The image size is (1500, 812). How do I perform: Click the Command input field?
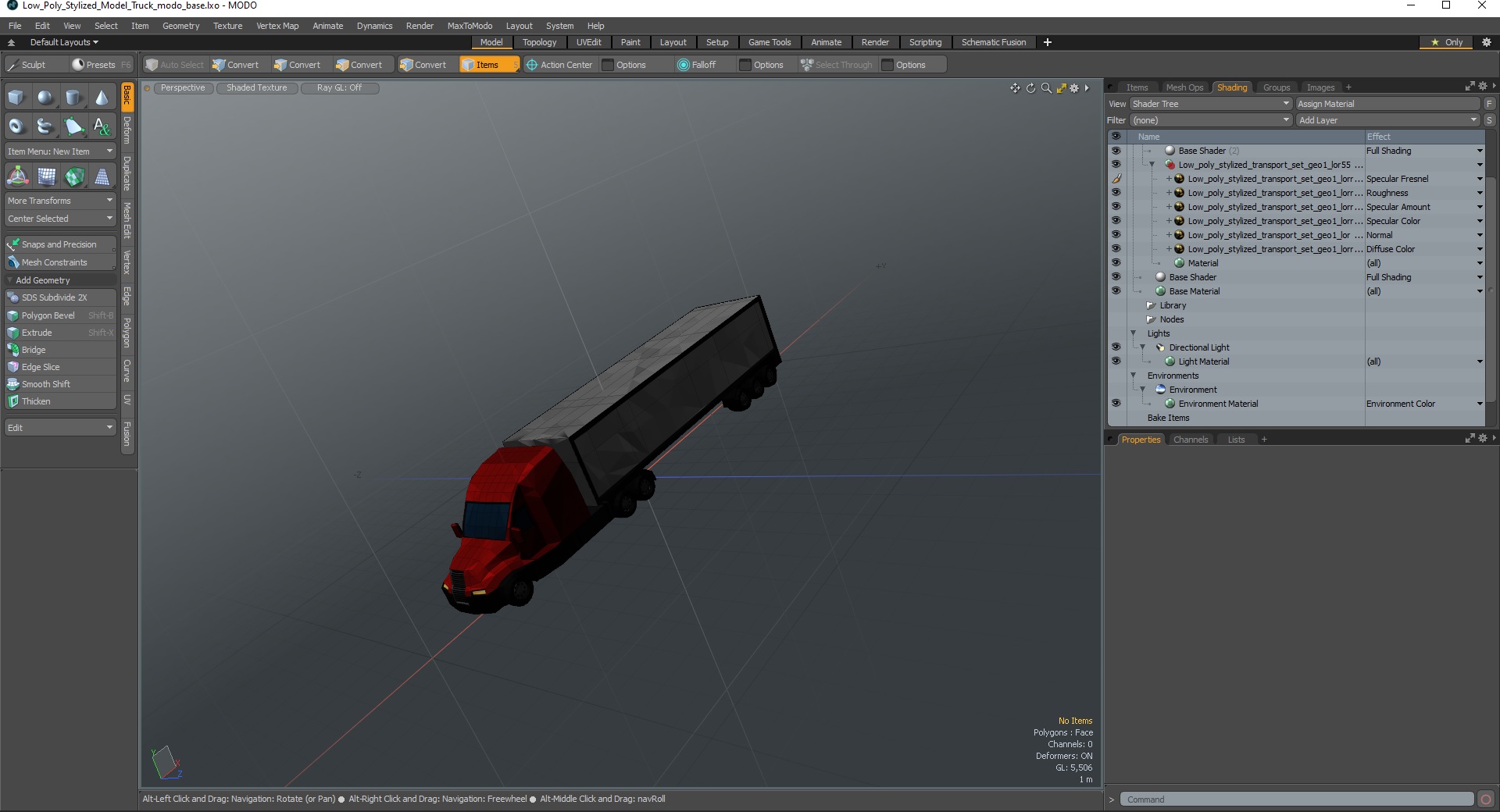[1297, 800]
